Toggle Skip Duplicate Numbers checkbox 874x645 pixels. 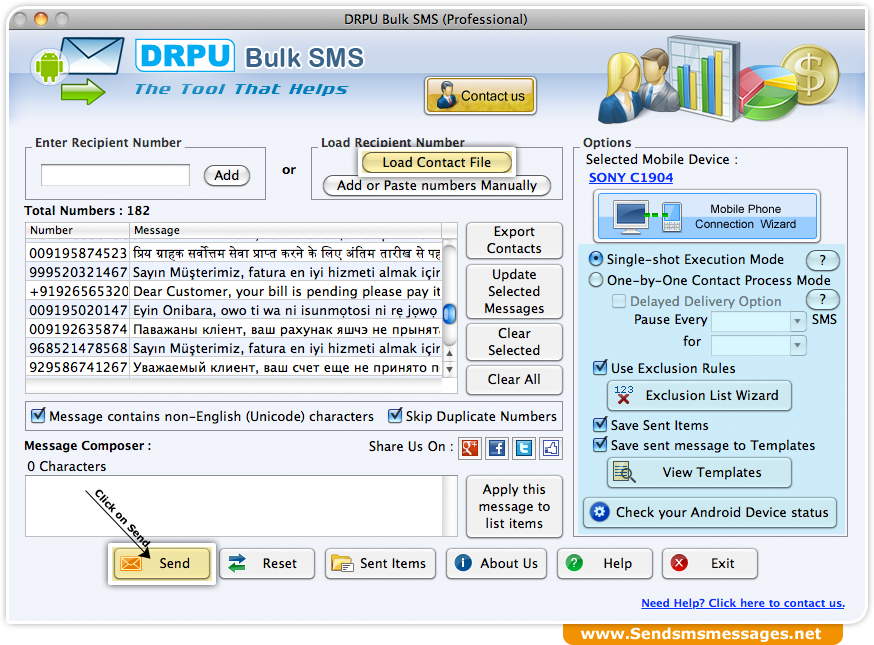click(395, 415)
